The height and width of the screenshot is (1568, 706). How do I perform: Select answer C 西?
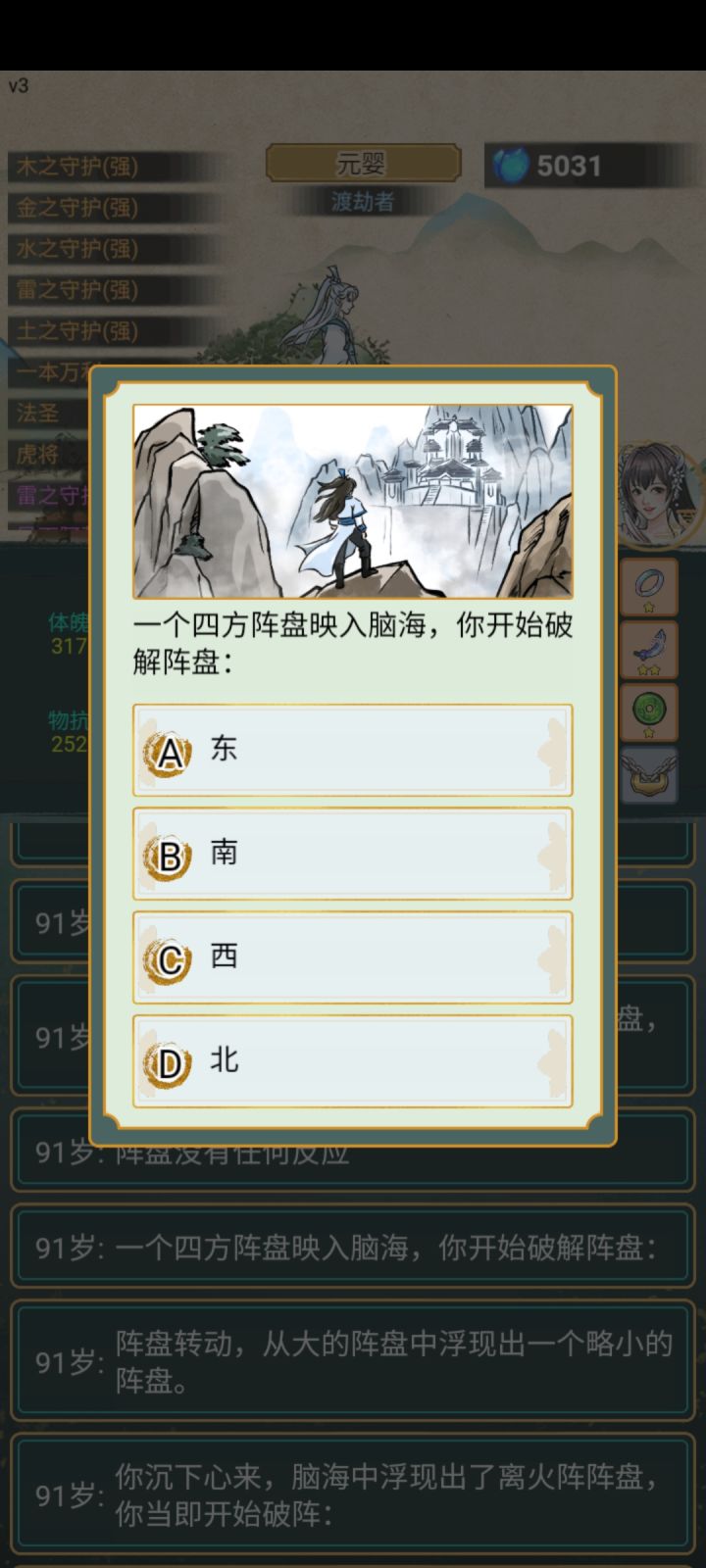[353, 958]
